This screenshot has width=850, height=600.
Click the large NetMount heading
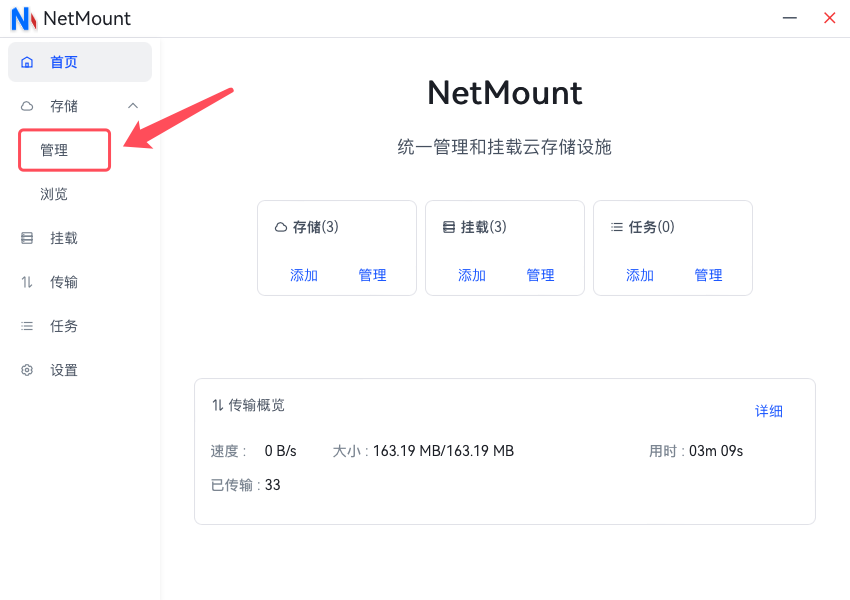[505, 93]
